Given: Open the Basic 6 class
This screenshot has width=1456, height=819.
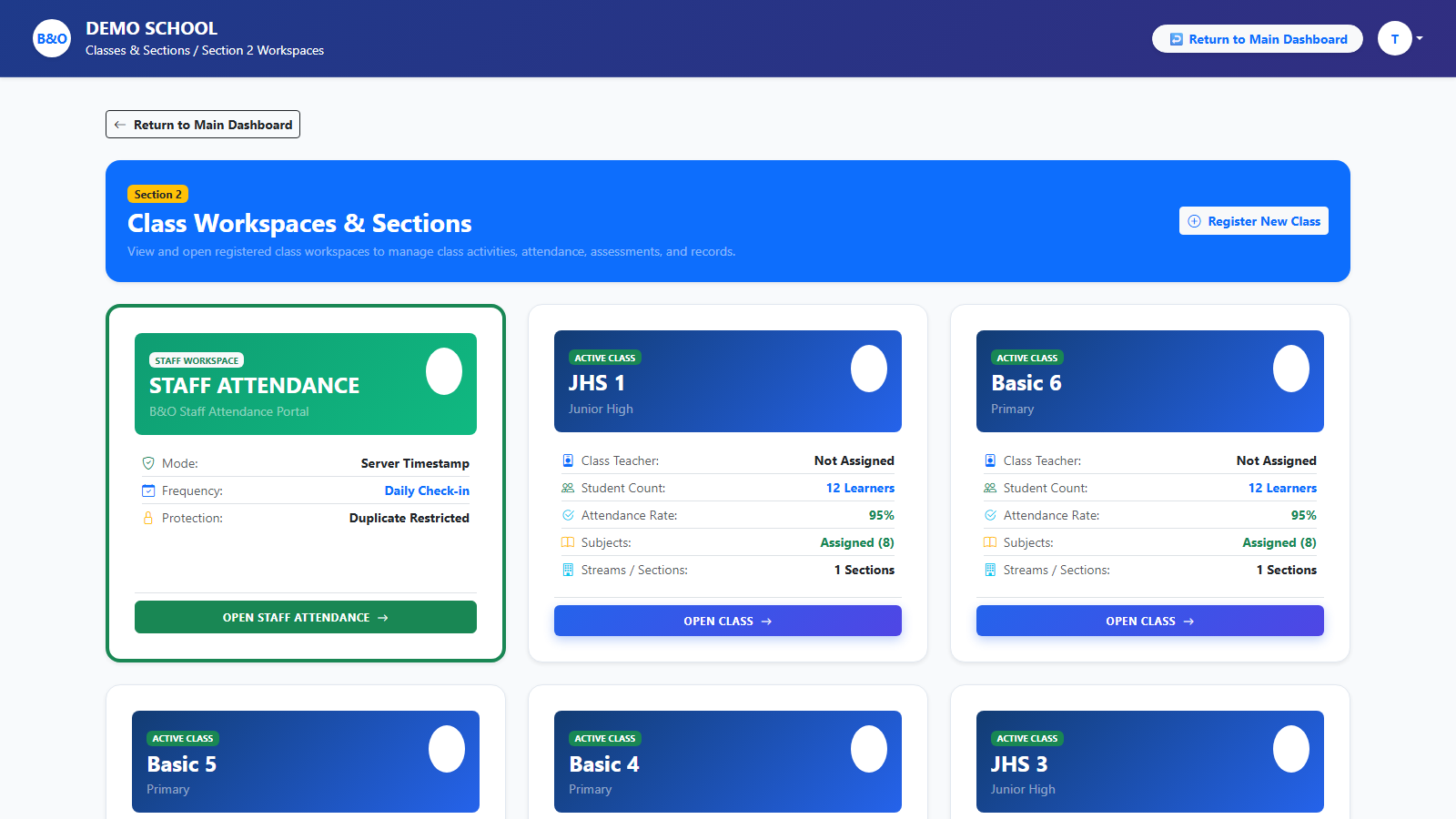Looking at the screenshot, I should (x=1150, y=621).
